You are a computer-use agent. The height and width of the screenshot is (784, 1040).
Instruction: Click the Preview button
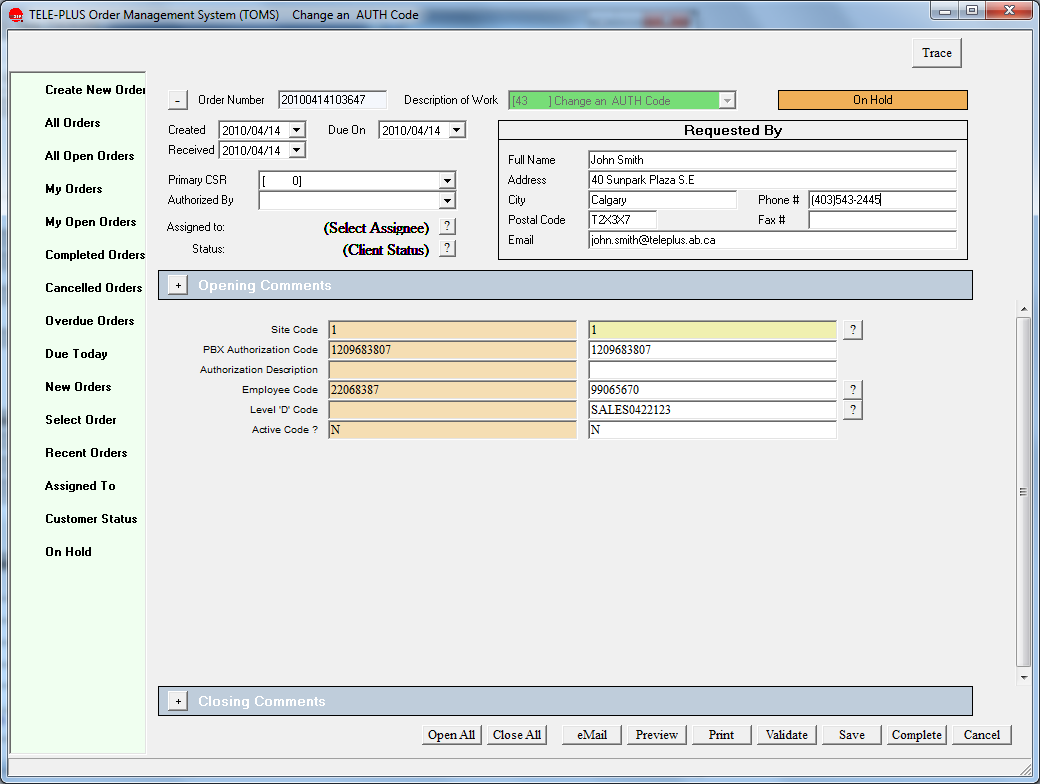tap(657, 735)
